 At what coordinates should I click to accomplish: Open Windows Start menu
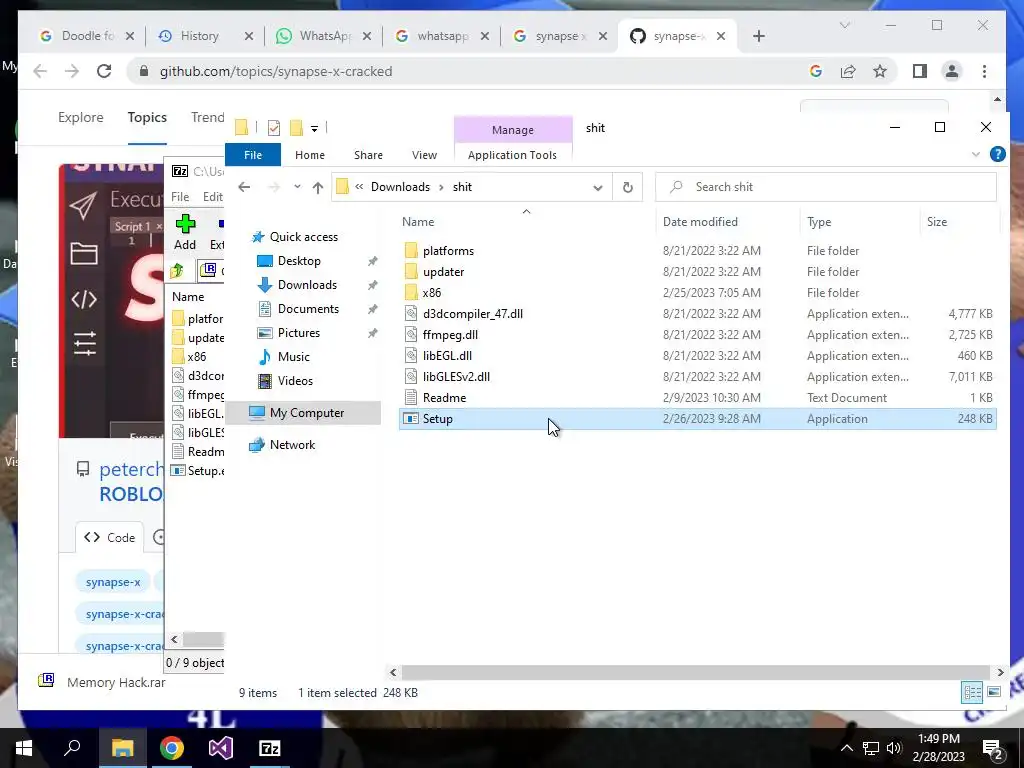(x=24, y=748)
